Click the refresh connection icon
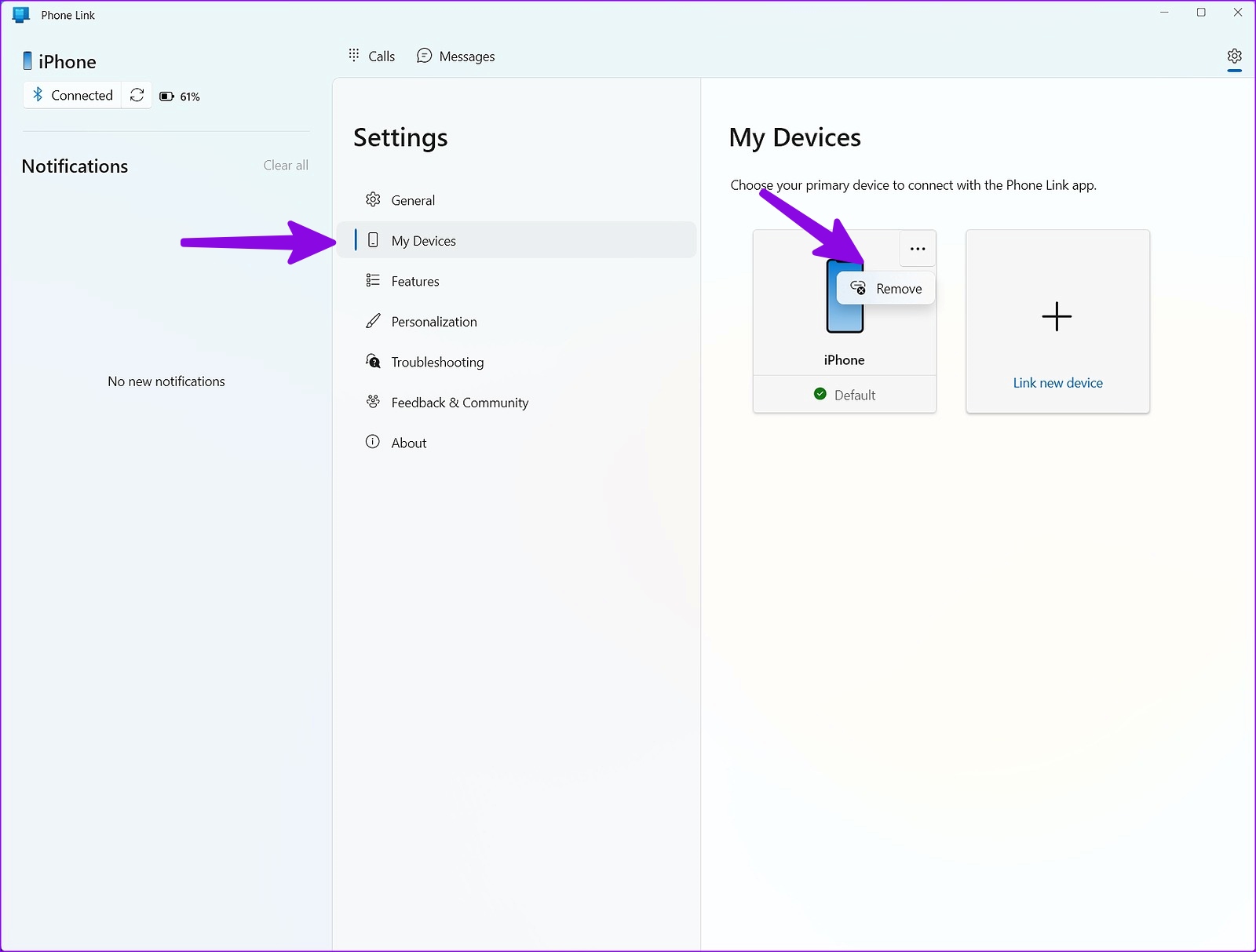Screen dimensions: 1256x952 pos(137,95)
